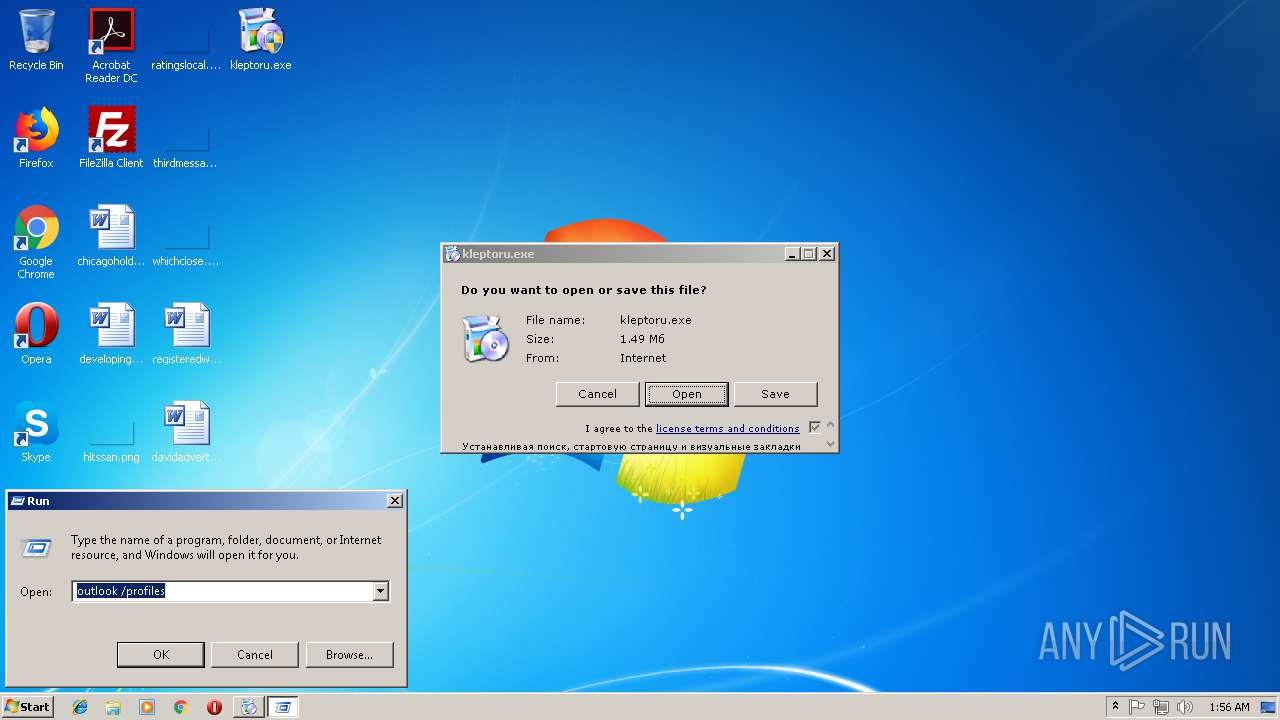Open Action Center flag in tray
Image resolution: width=1280 pixels, height=720 pixels.
tap(1137, 707)
